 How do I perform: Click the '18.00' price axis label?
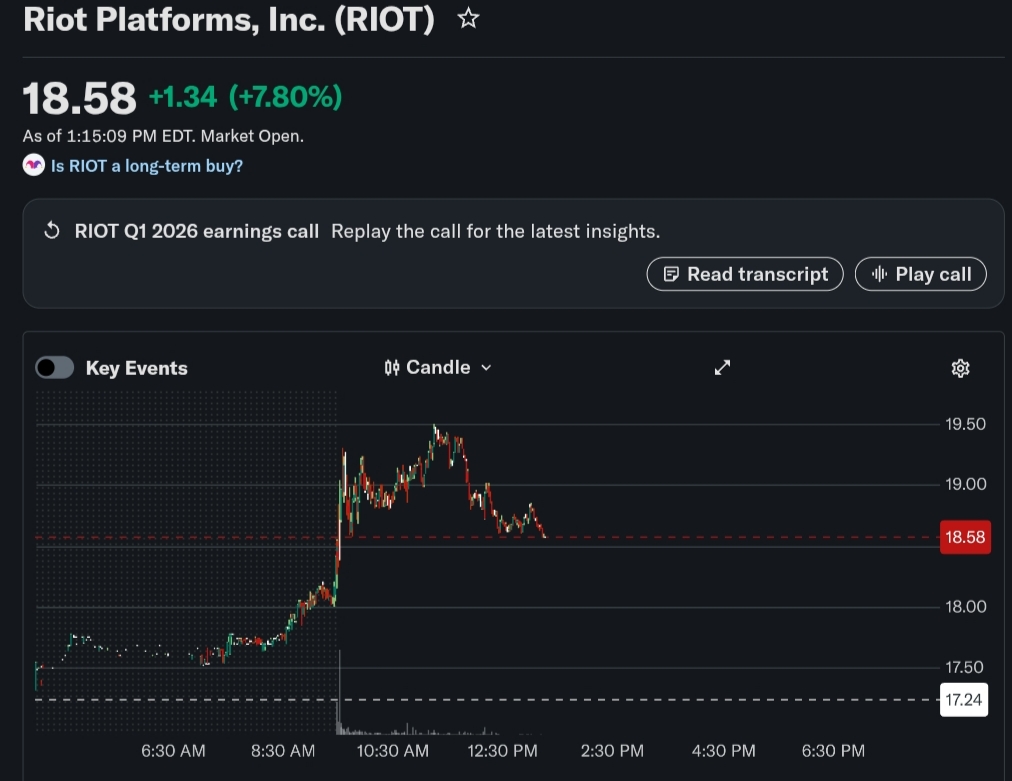966,607
